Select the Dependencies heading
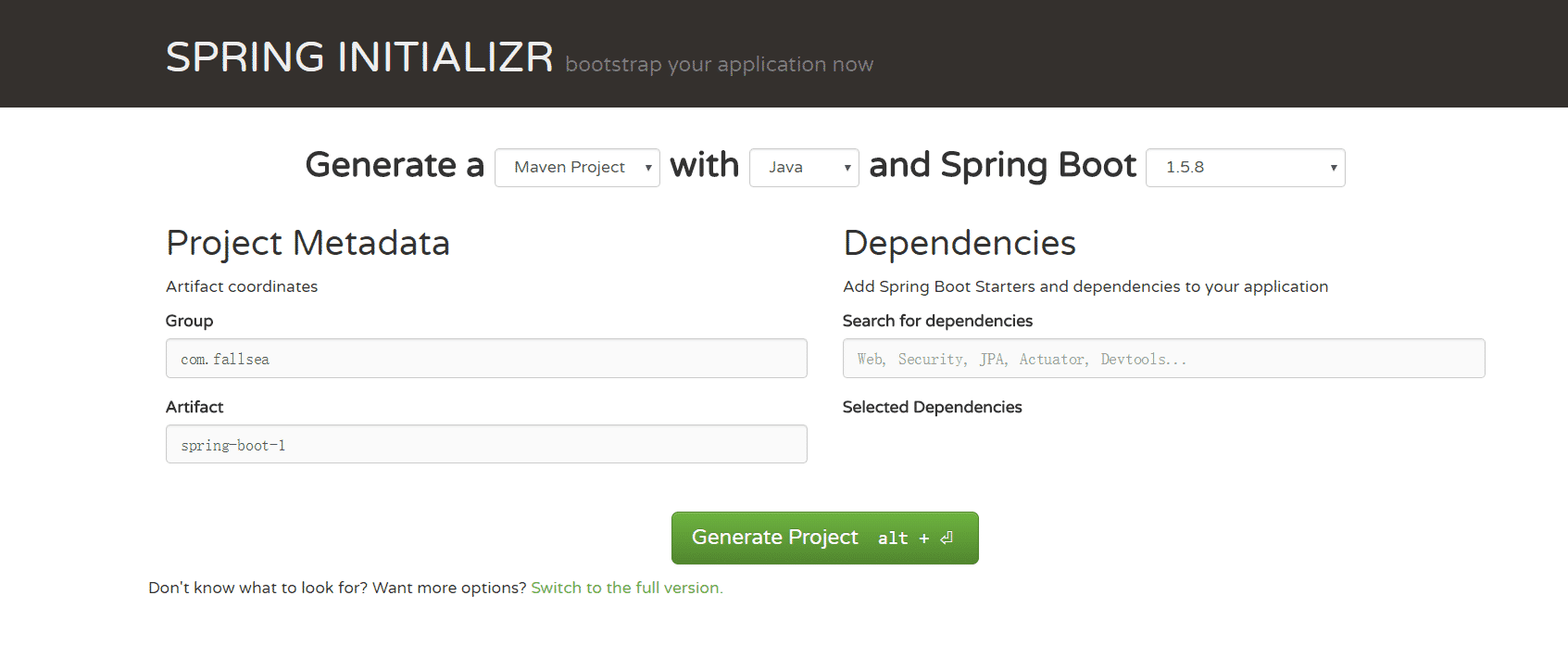 point(960,243)
